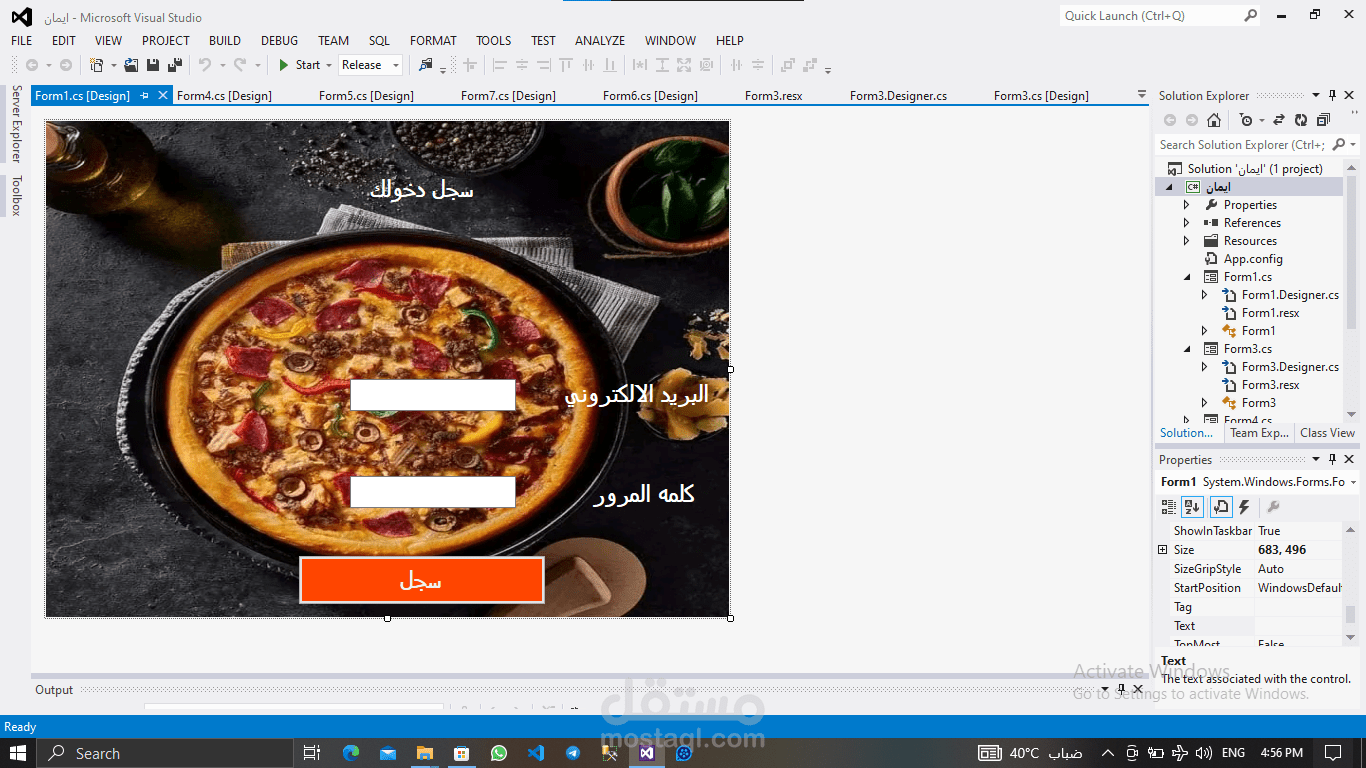This screenshot has width=1366, height=768.
Task: Toggle auto-hide pin on Solution Explorer panel
Action: pyautogui.click(x=1332, y=96)
